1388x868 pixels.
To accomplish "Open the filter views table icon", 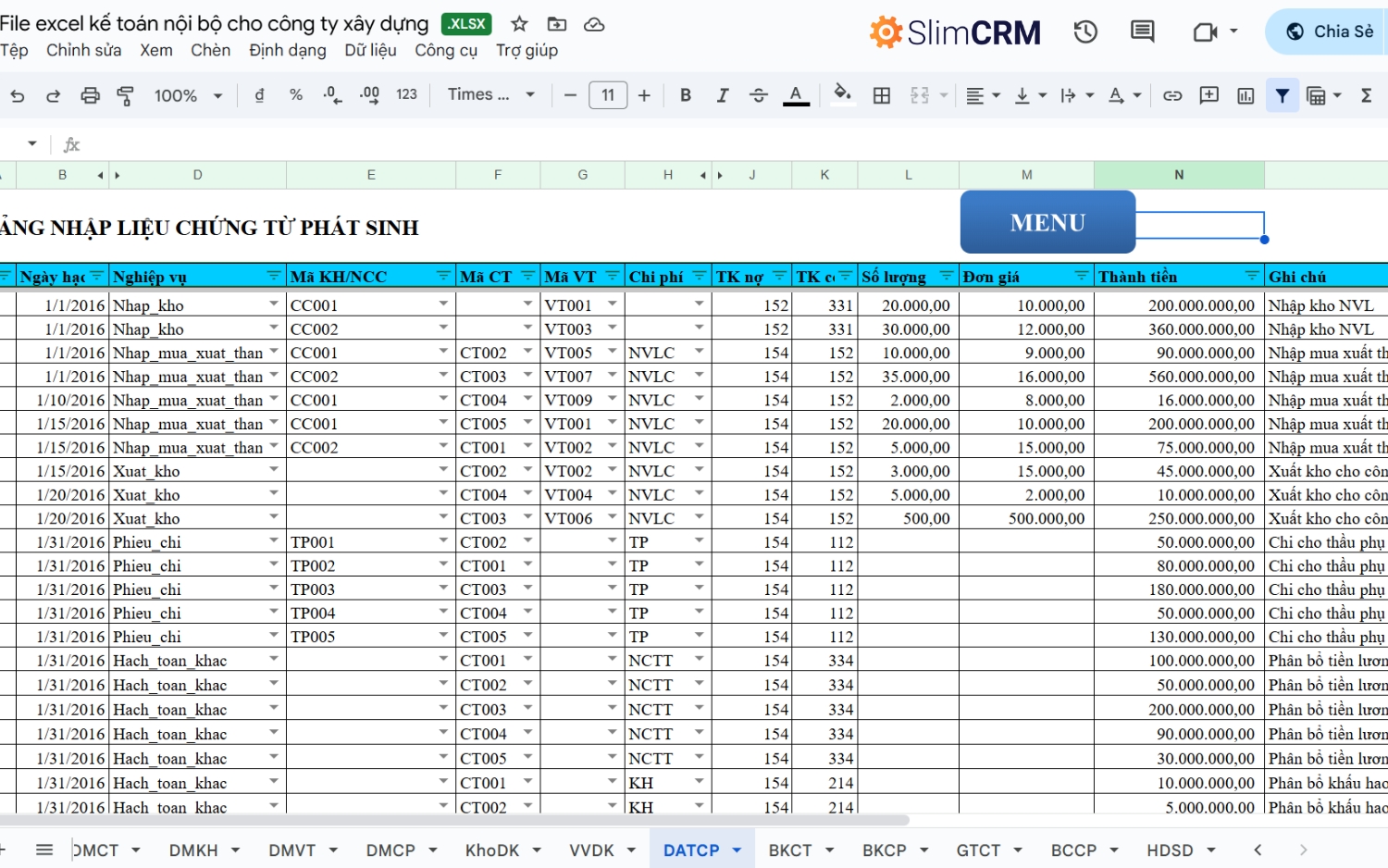I will click(x=1316, y=95).
